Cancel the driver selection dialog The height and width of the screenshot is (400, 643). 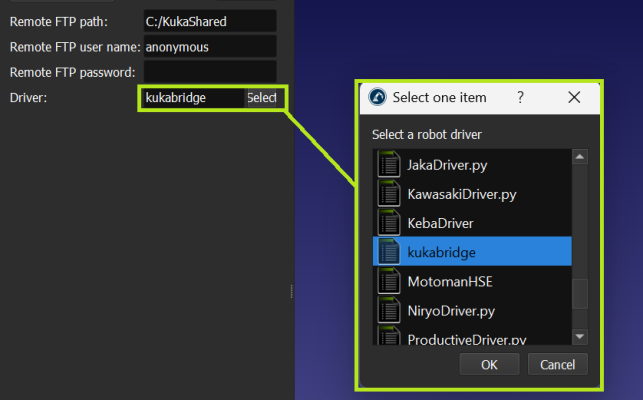click(x=557, y=364)
